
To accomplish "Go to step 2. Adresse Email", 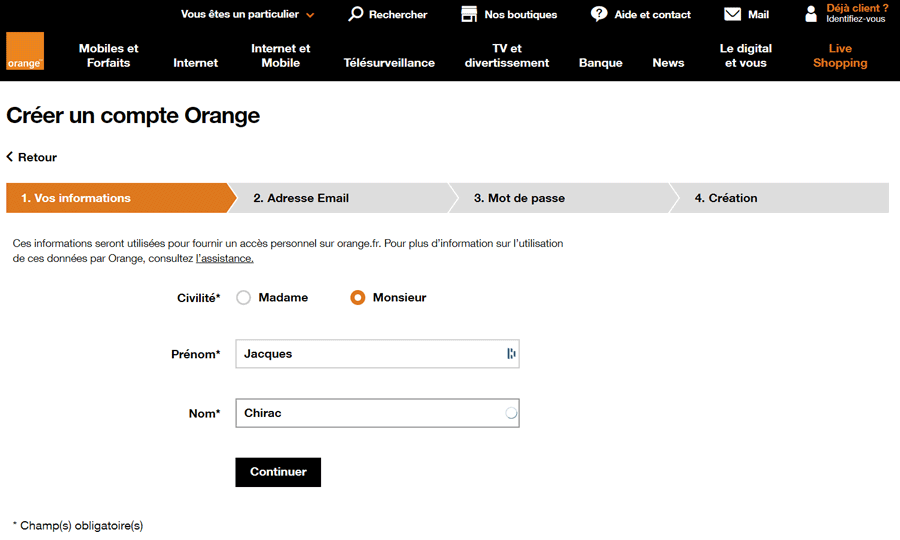I will 341,198.
